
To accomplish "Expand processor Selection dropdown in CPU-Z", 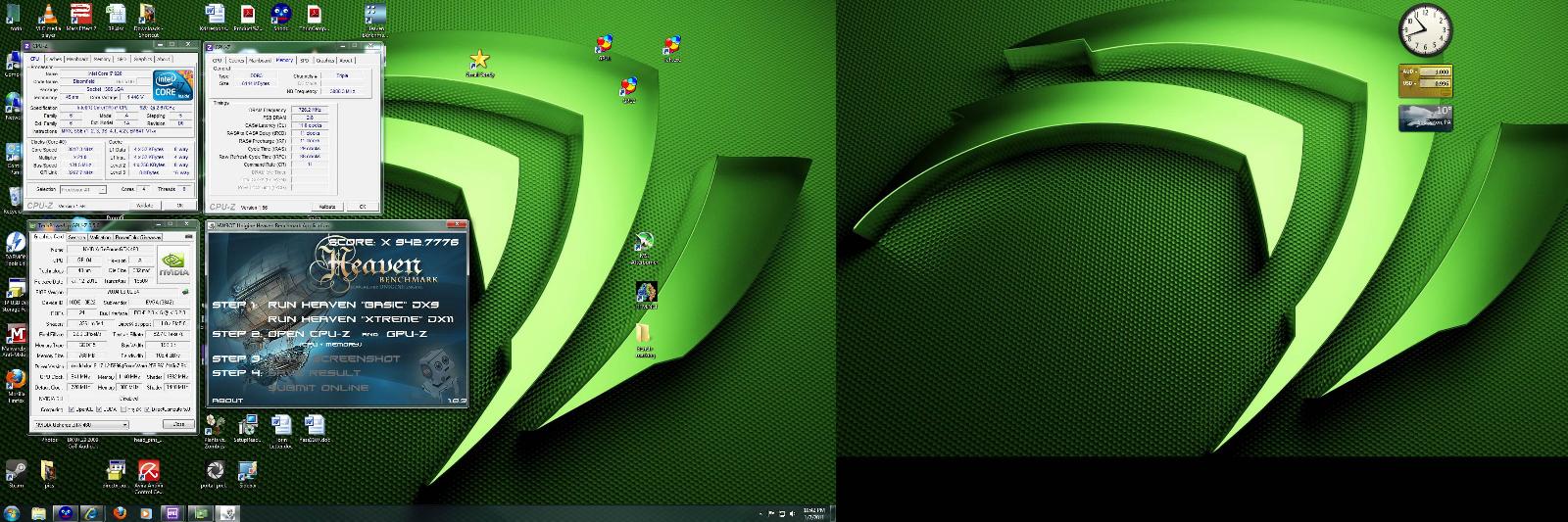I will (83, 189).
